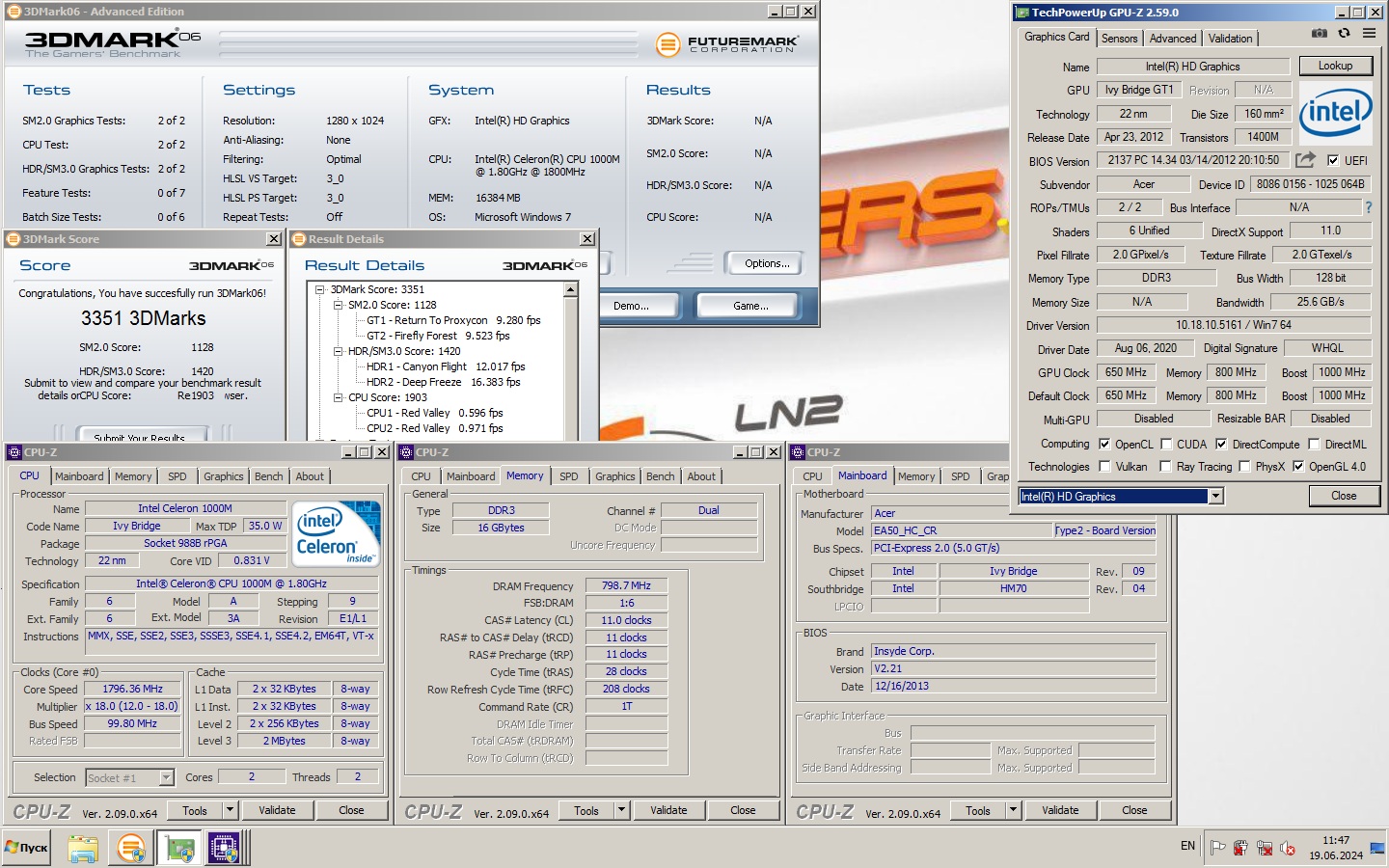Click the BIOS Version field in GPU-Z
Viewport: 1389px width, 868px height.
(x=1193, y=160)
